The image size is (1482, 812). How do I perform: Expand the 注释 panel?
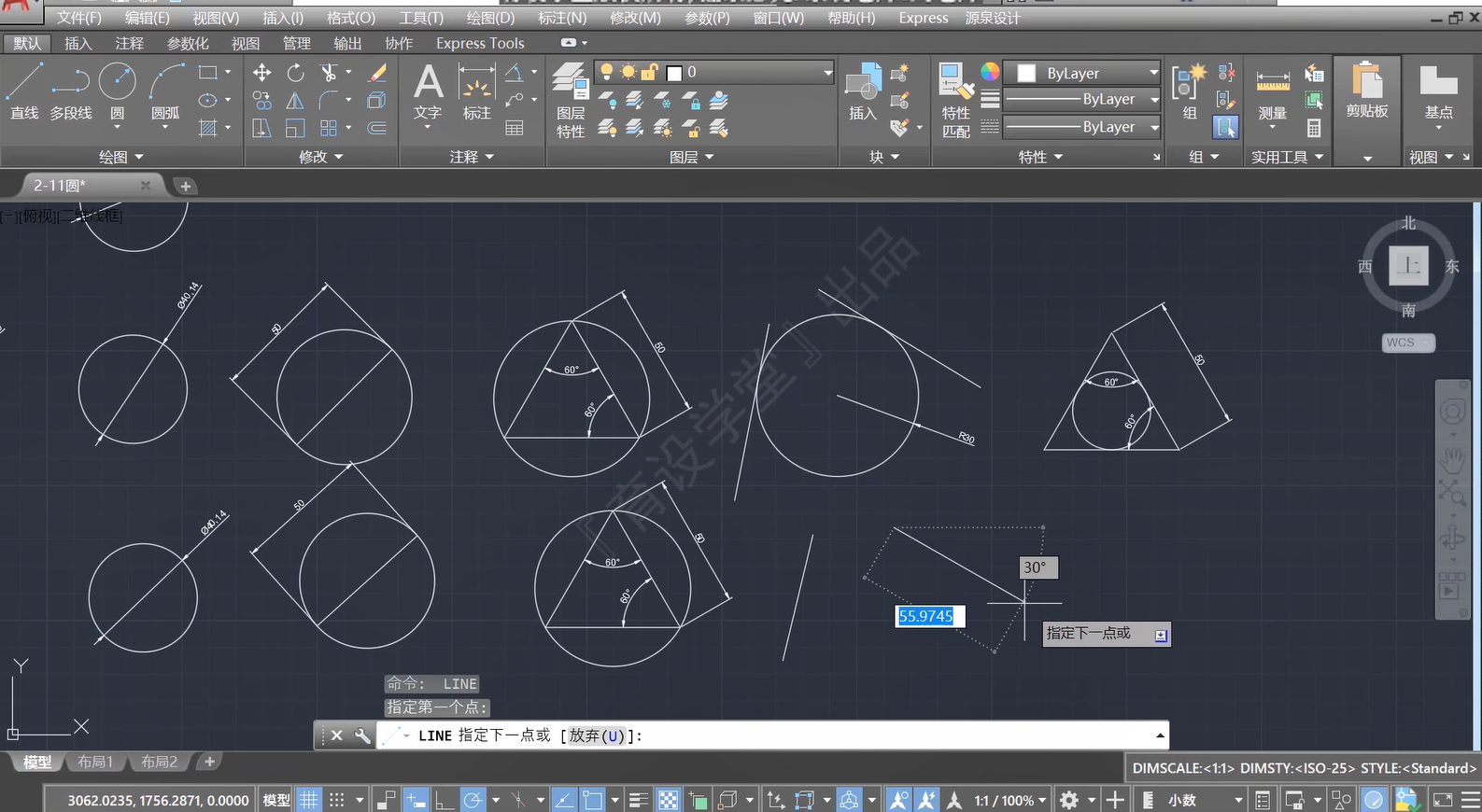[x=472, y=157]
